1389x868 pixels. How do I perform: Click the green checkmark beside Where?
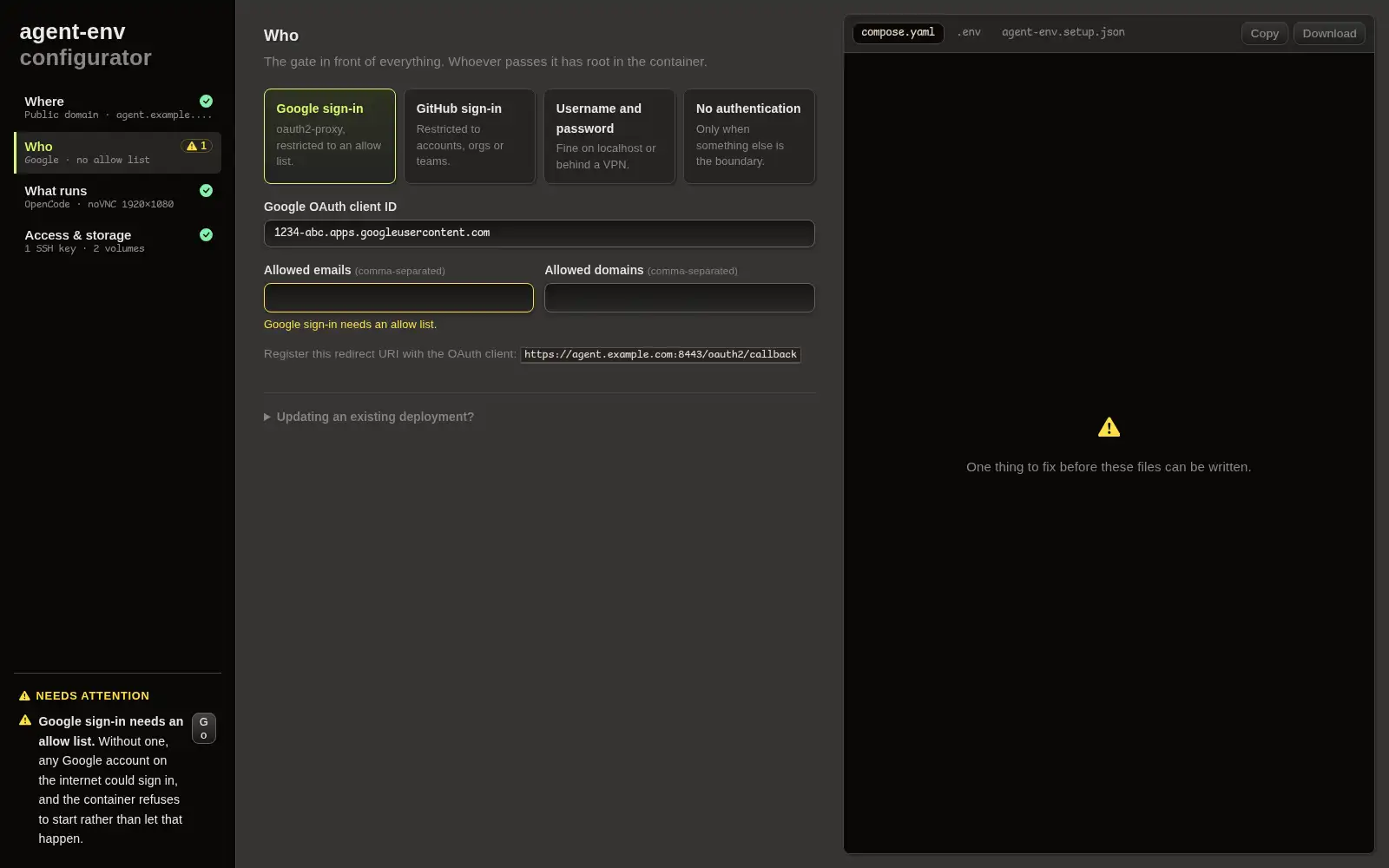click(206, 101)
